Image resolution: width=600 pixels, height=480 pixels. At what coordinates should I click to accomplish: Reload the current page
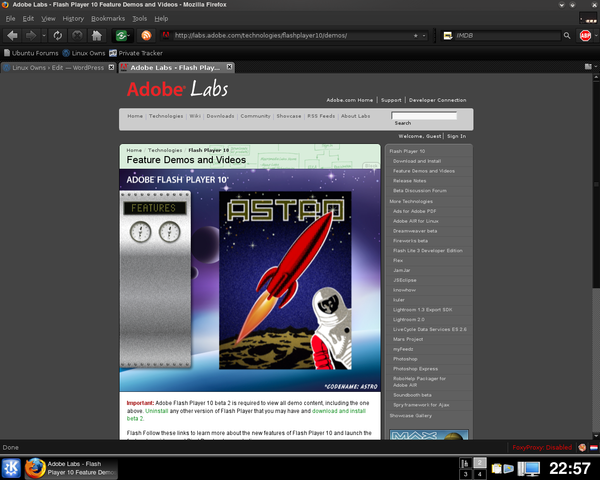coord(58,36)
